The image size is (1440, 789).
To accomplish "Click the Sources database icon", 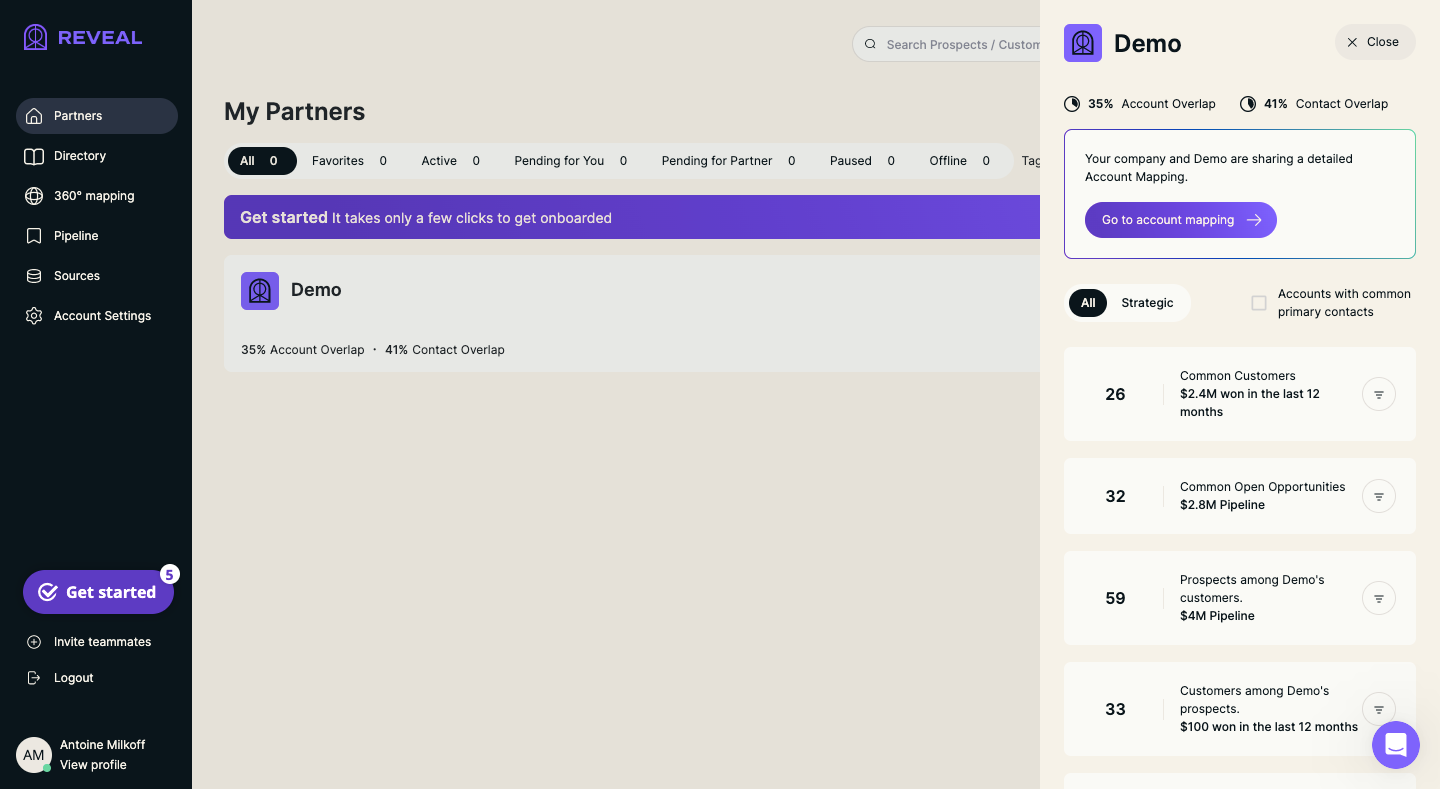I will [x=34, y=276].
